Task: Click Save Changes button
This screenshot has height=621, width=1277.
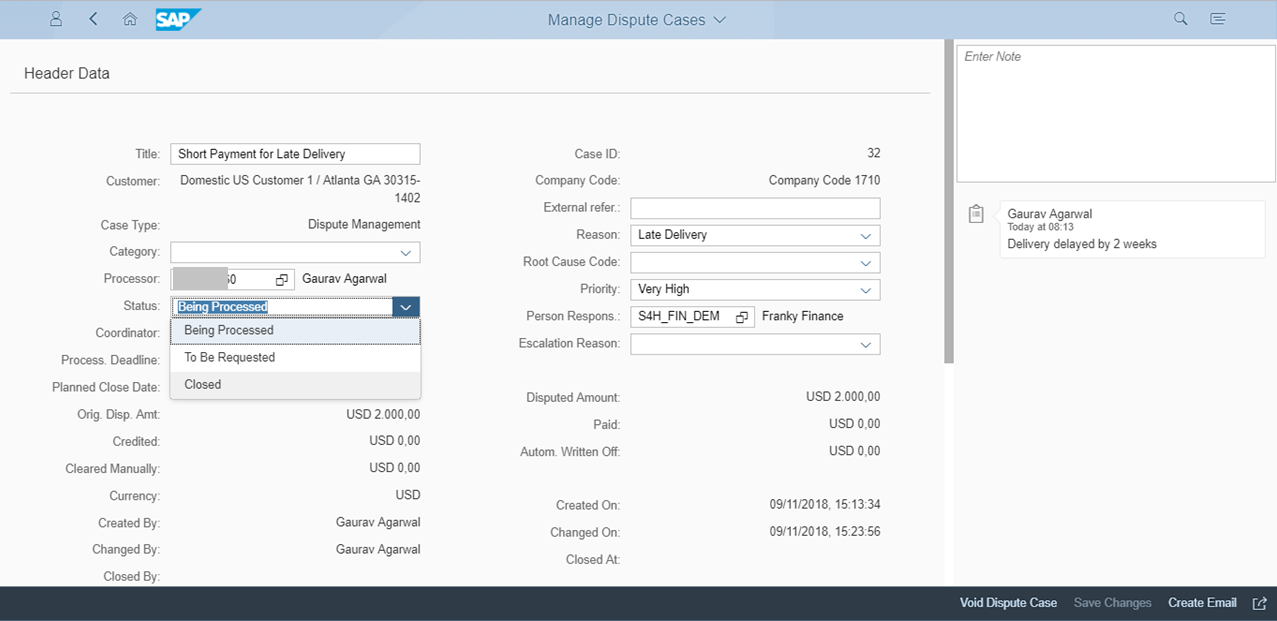Action: 1112,603
